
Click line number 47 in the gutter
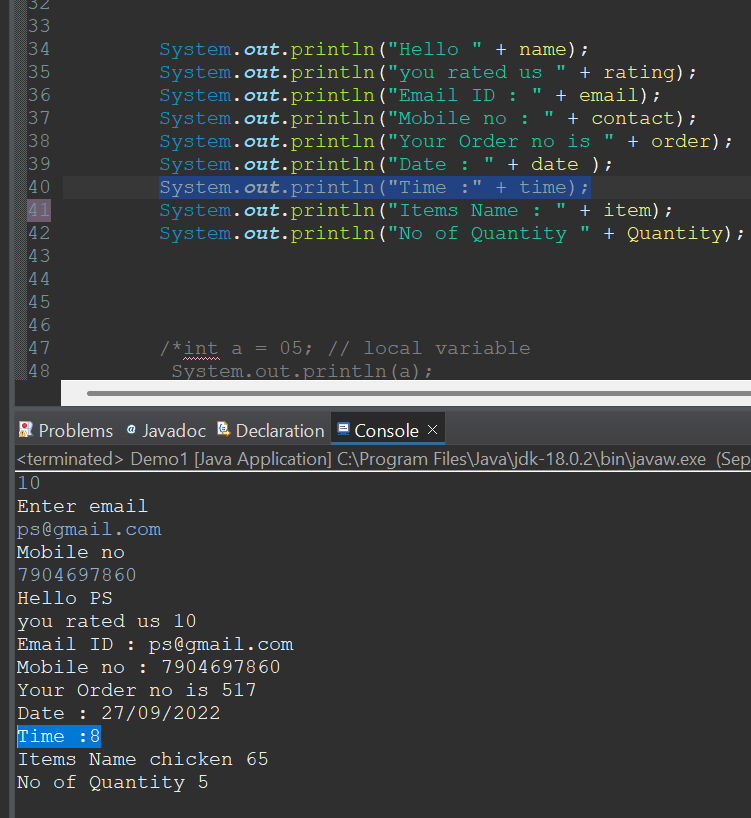click(x=39, y=348)
